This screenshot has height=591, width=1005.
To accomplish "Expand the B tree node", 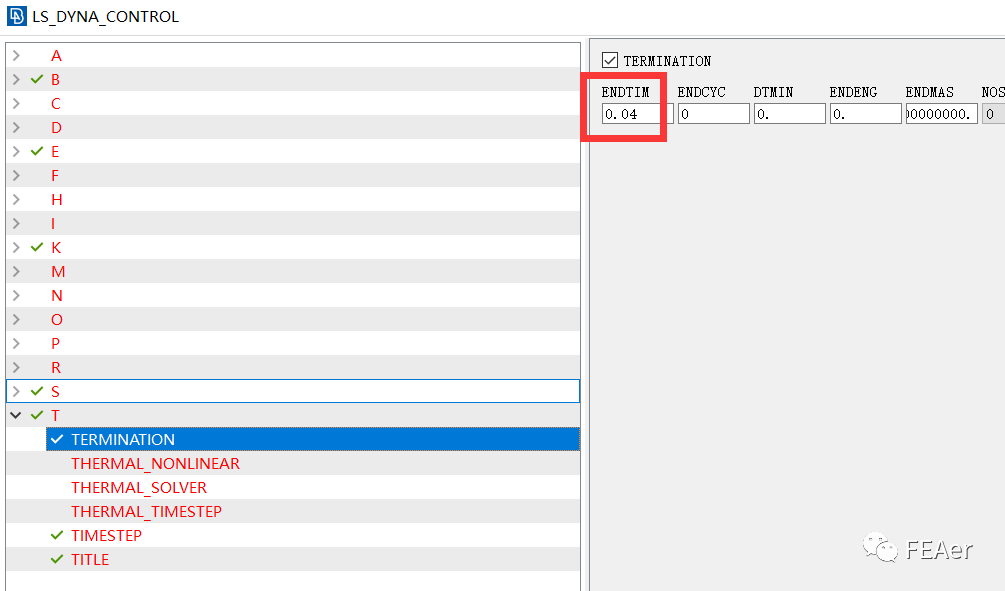I will (17, 79).
